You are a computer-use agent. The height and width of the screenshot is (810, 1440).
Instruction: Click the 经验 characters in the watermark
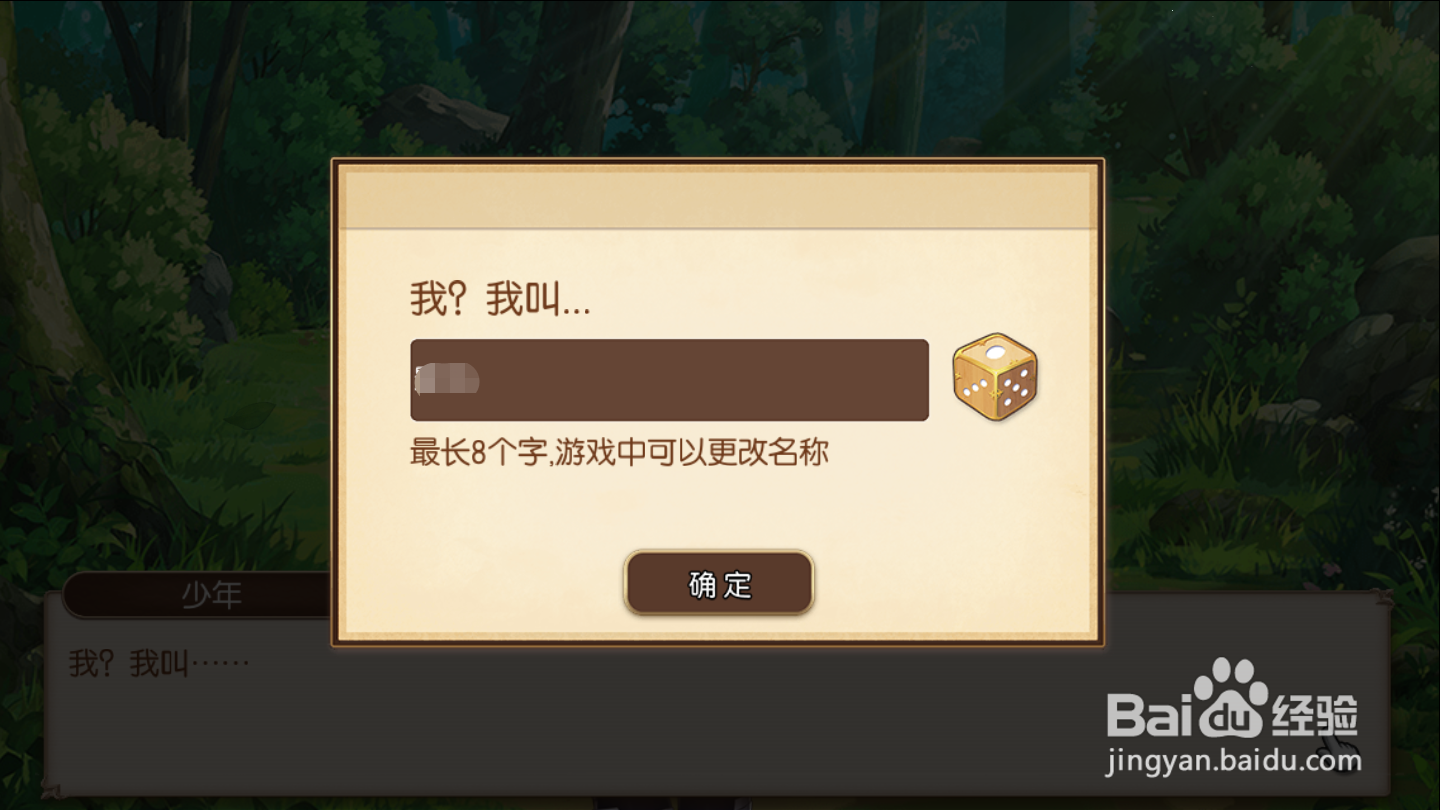point(1316,714)
